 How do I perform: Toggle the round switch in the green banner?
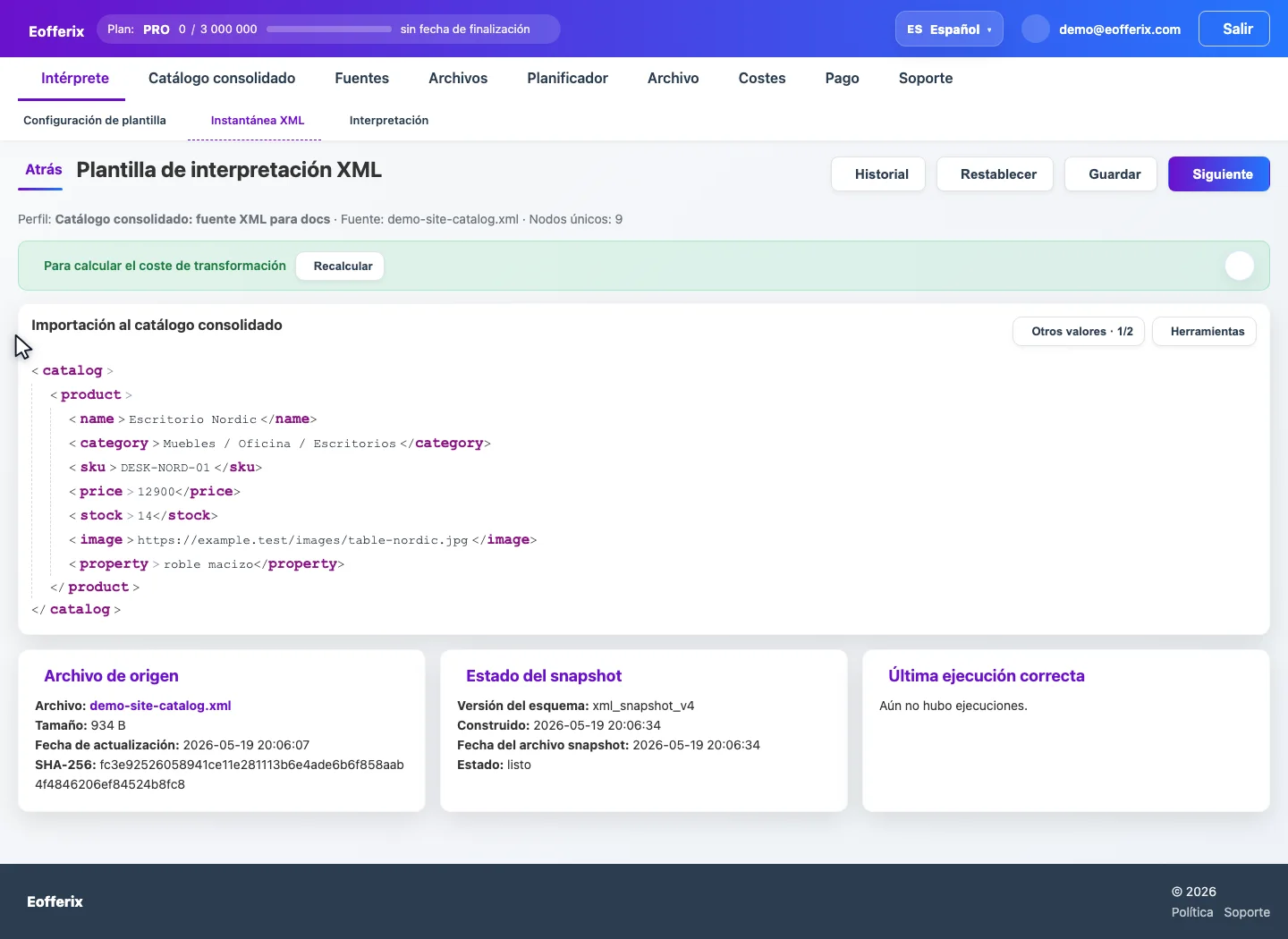[x=1239, y=266]
